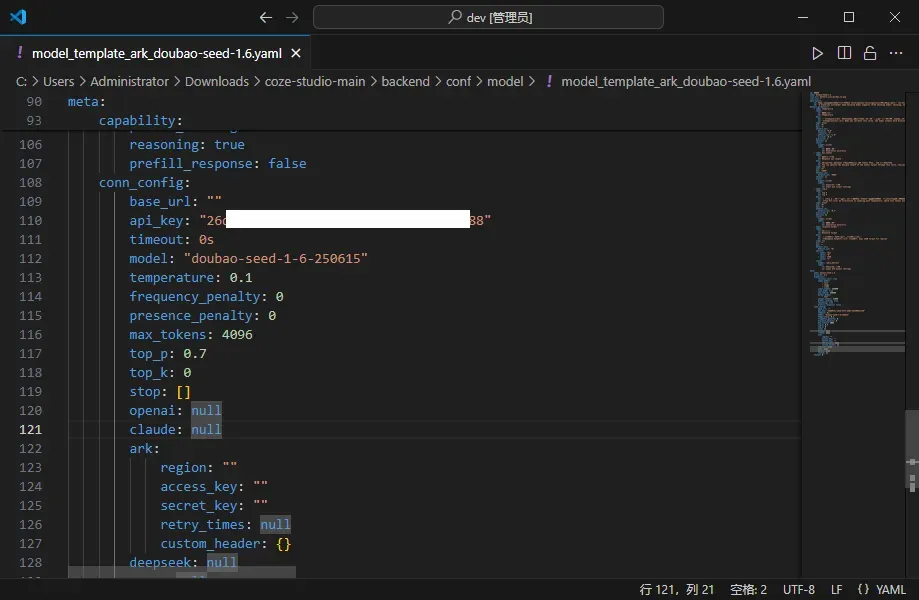The height and width of the screenshot is (600, 919).
Task: Open the line and column indicator 行 121, 列 21
Action: tap(677, 589)
